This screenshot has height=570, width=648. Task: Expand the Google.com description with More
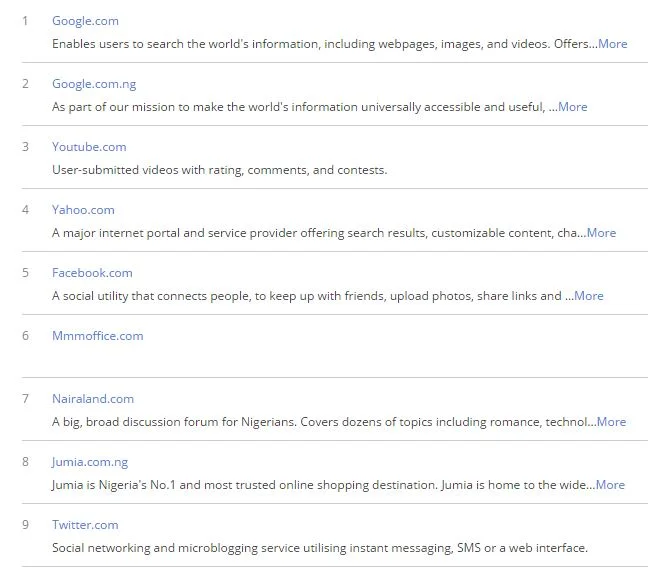coord(612,44)
